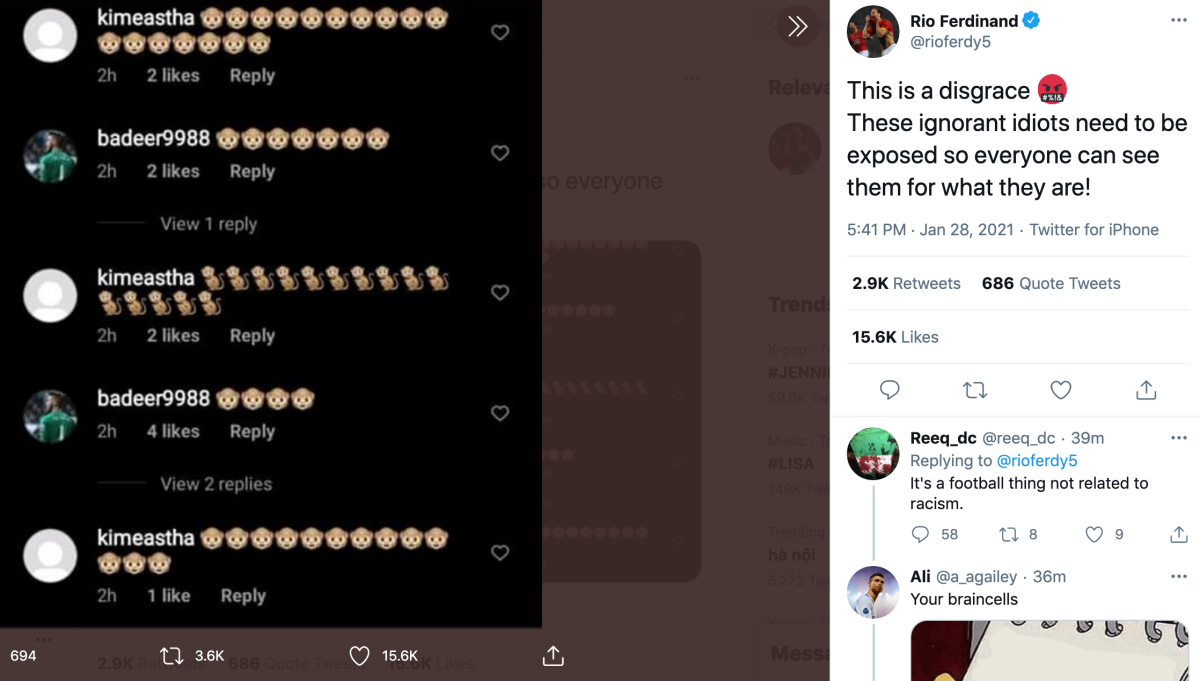The width and height of the screenshot is (1200, 681).
Task: Open the 686 Quote Tweets list
Action: (x=1051, y=284)
